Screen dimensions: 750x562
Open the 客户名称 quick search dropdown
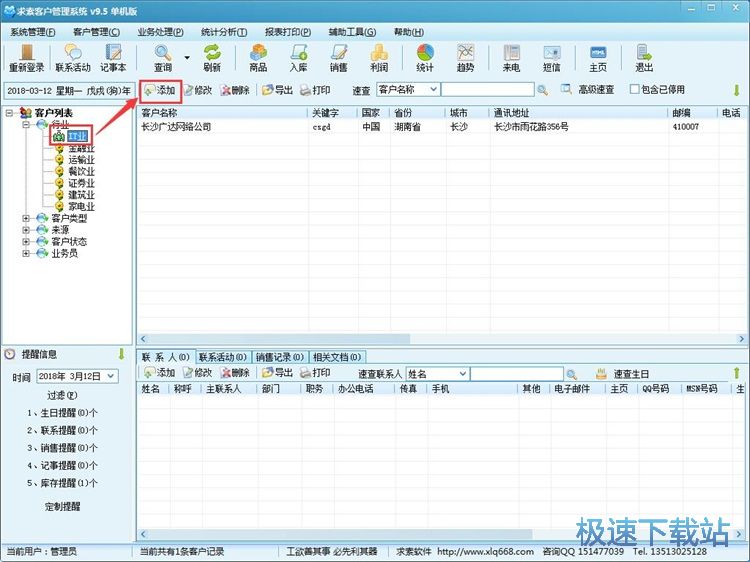click(x=432, y=90)
